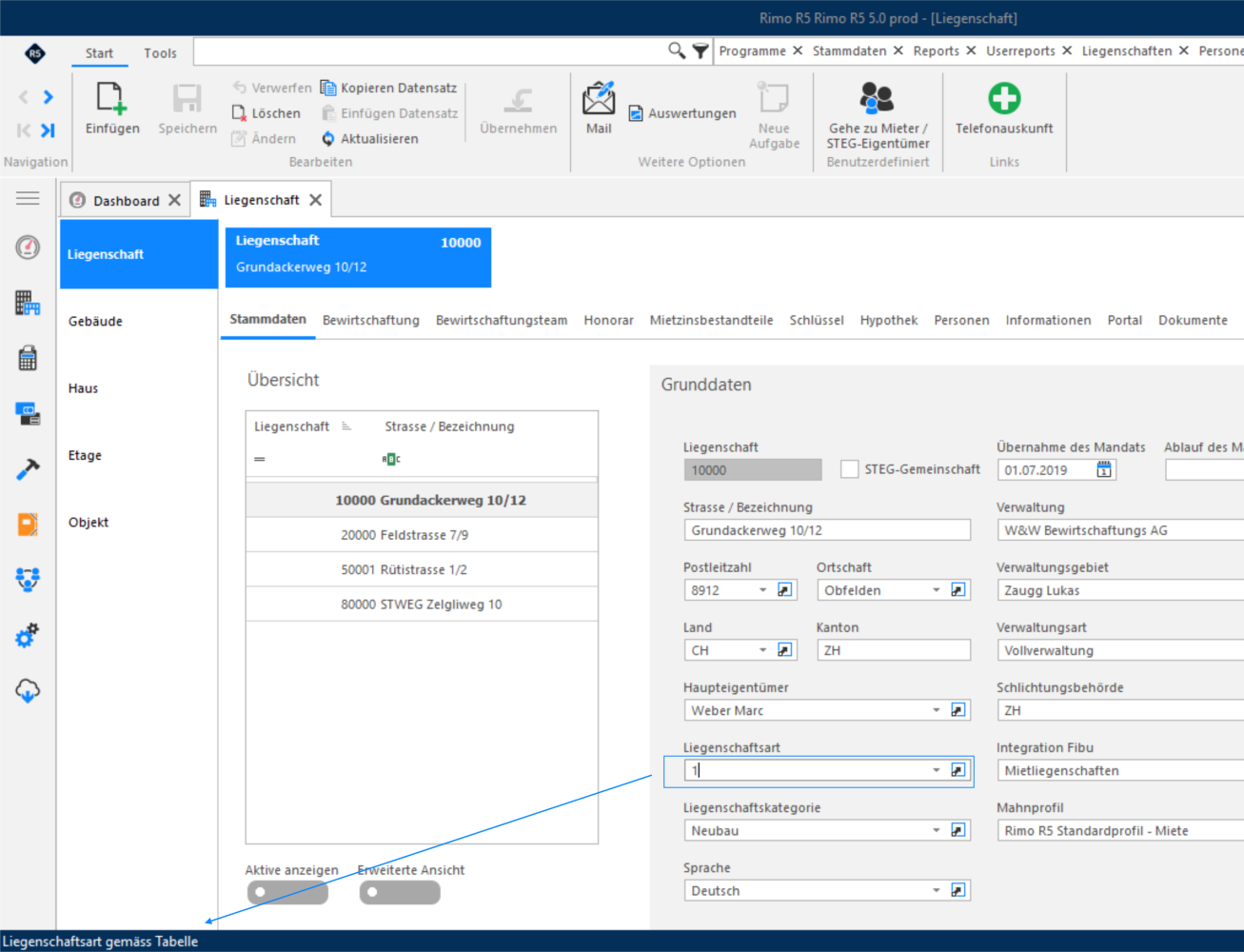Click the Telefonauskunft green plus icon
This screenshot has width=1244, height=952.
1004,98
